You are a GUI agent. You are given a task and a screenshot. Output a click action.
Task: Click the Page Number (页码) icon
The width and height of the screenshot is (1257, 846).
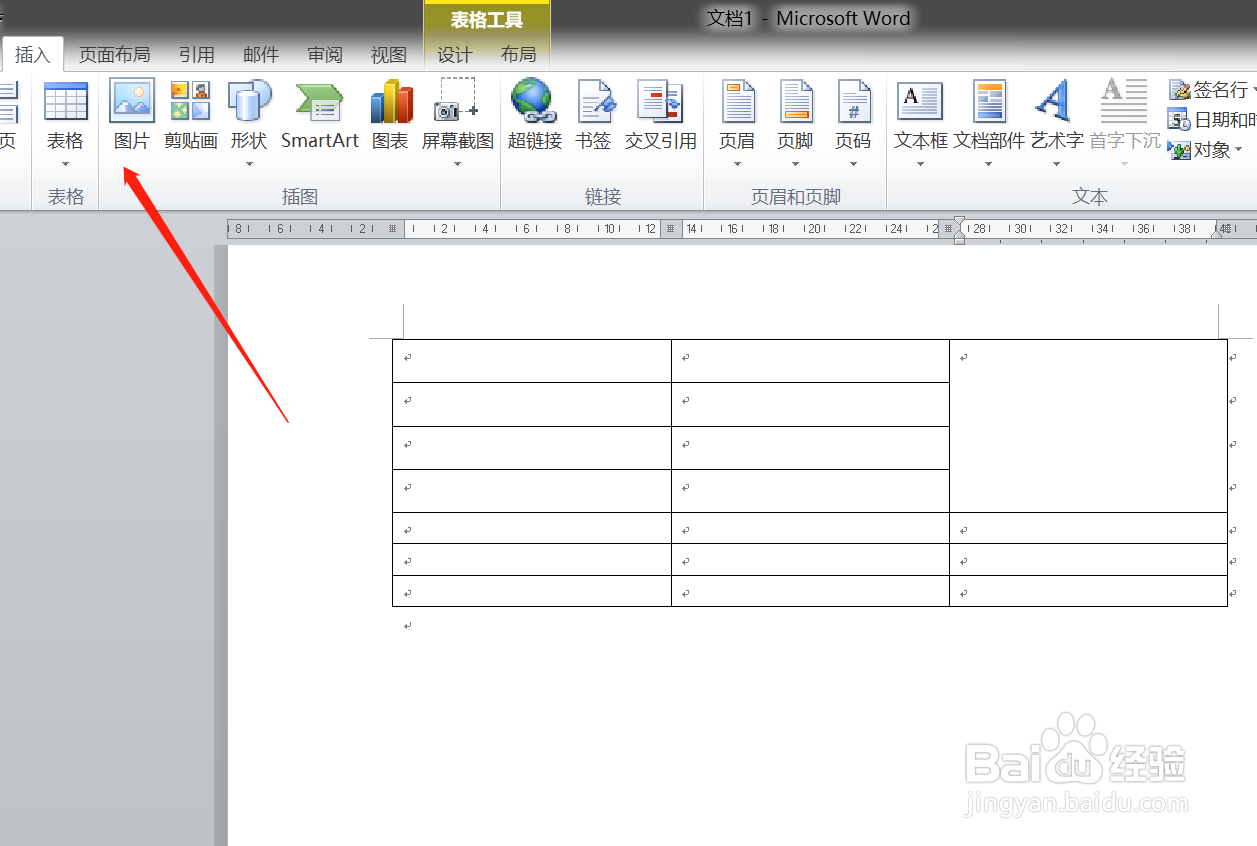(853, 102)
